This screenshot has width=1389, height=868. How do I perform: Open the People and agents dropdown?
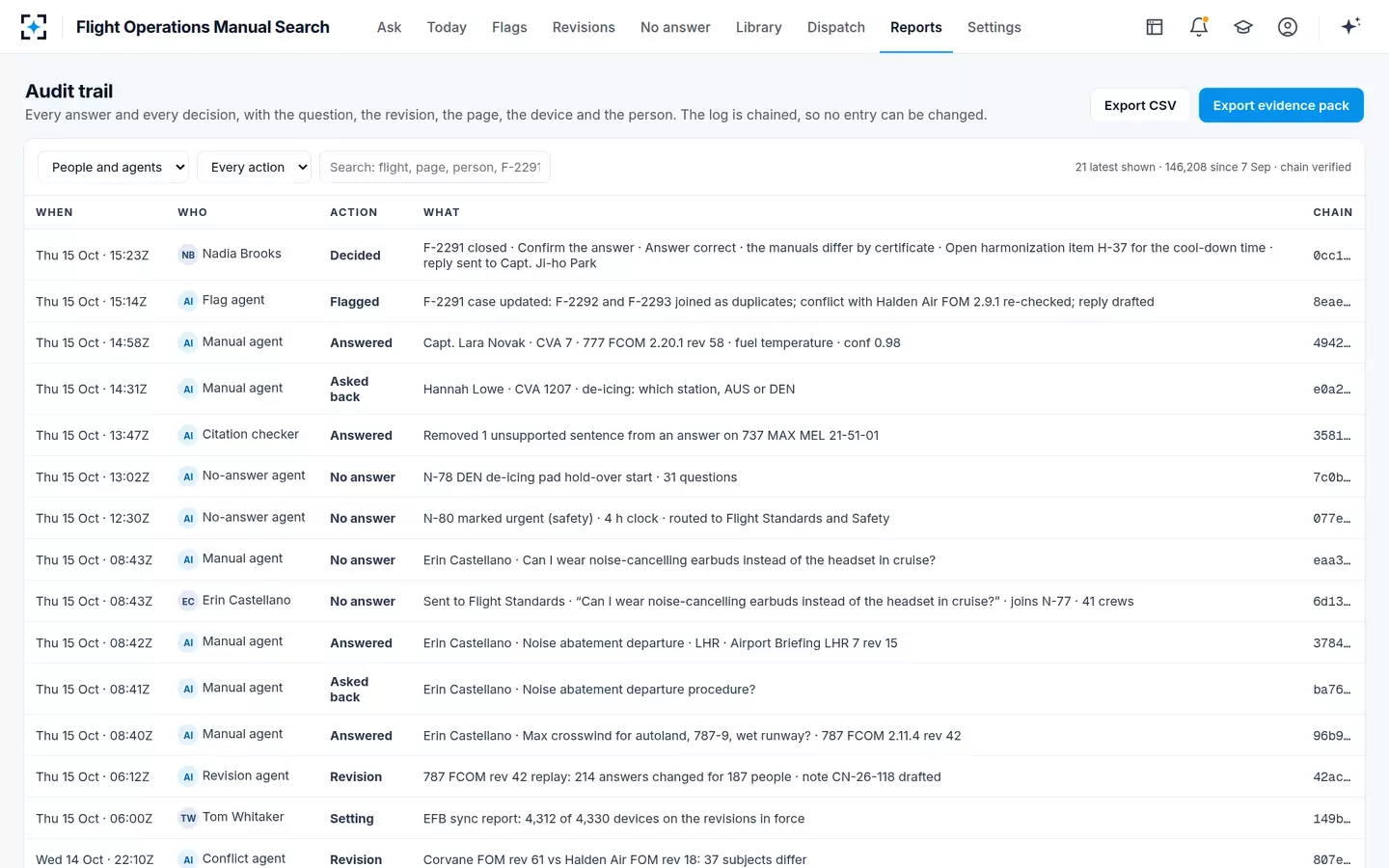tap(114, 167)
